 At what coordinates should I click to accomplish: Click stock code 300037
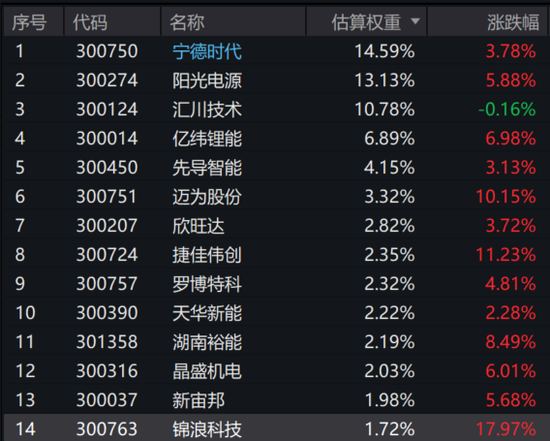(107, 400)
